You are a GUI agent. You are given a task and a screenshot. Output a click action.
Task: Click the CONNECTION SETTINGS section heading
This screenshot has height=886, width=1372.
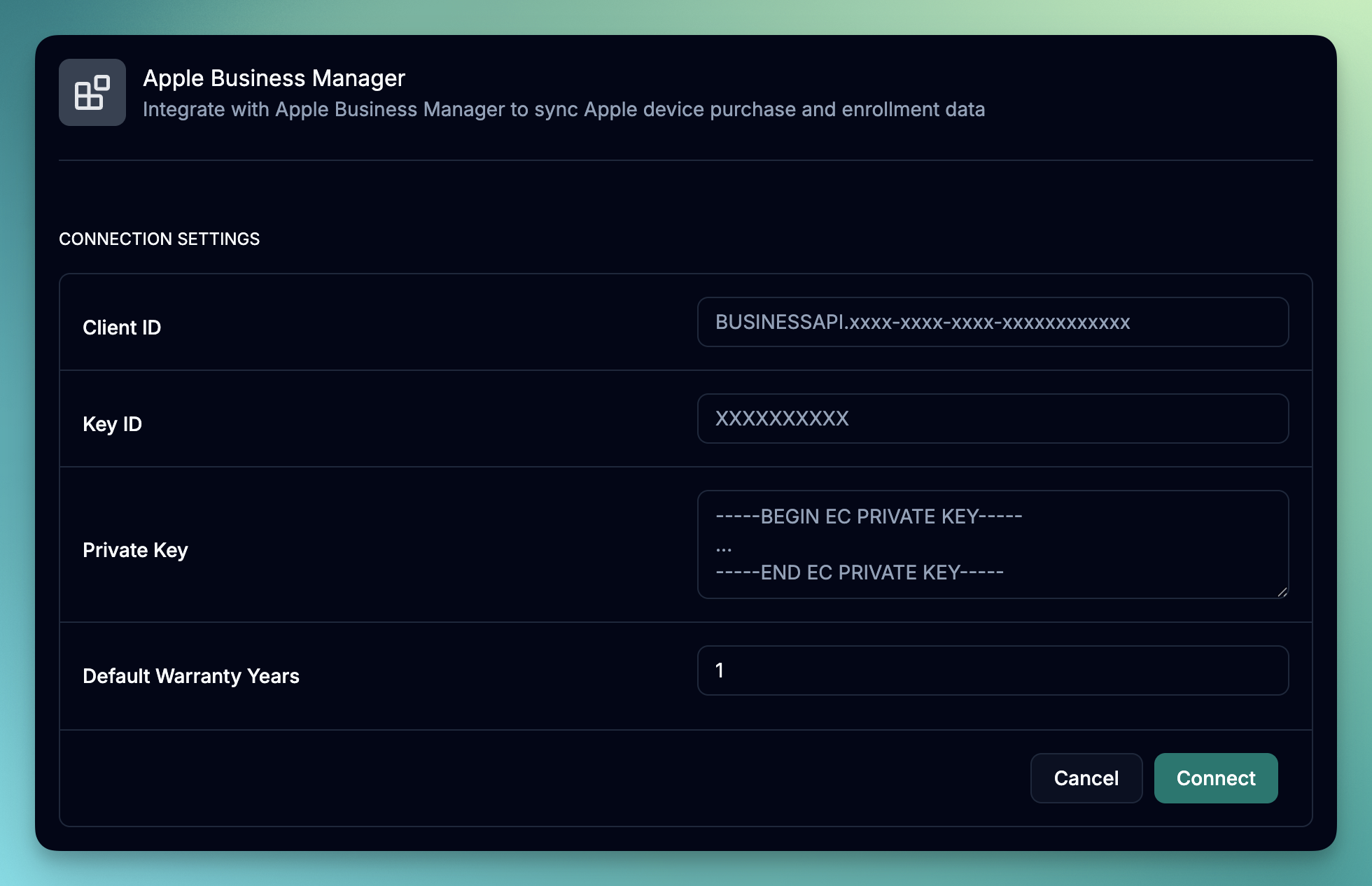pos(159,239)
